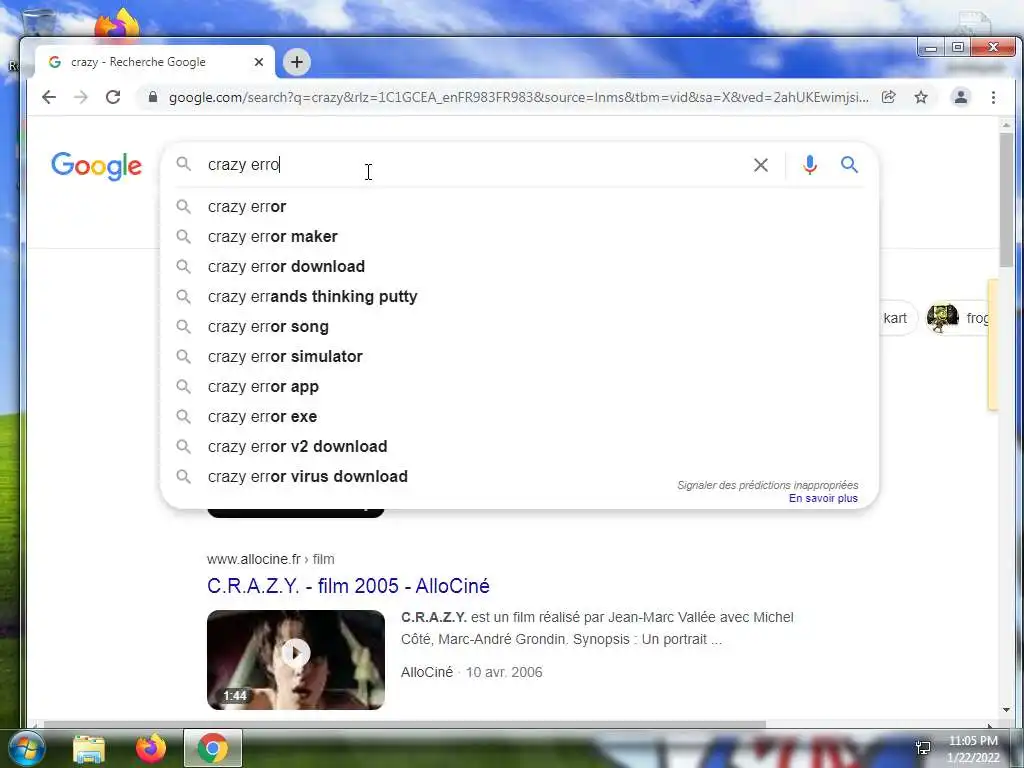The image size is (1024, 768).
Task: Open 'C.R.A.Z.Y. - film 2005 - AlloCiné' result
Action: click(x=348, y=586)
